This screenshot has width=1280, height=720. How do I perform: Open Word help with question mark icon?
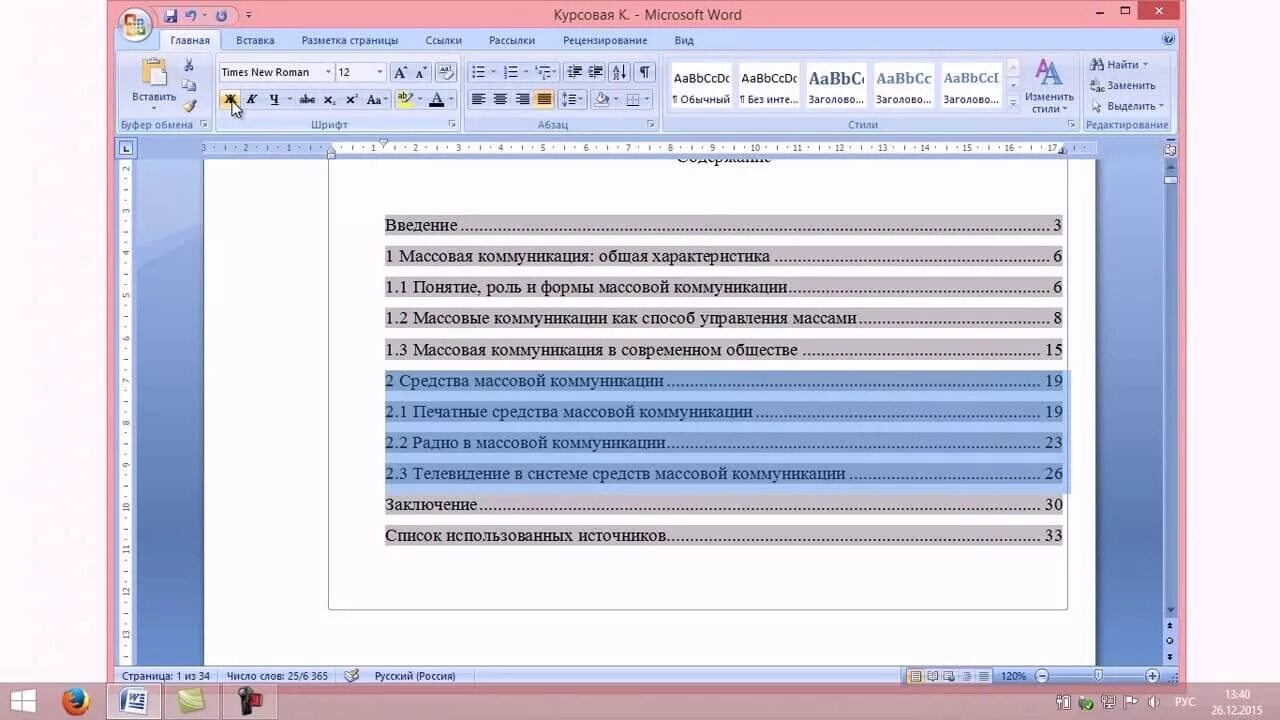coord(1168,40)
